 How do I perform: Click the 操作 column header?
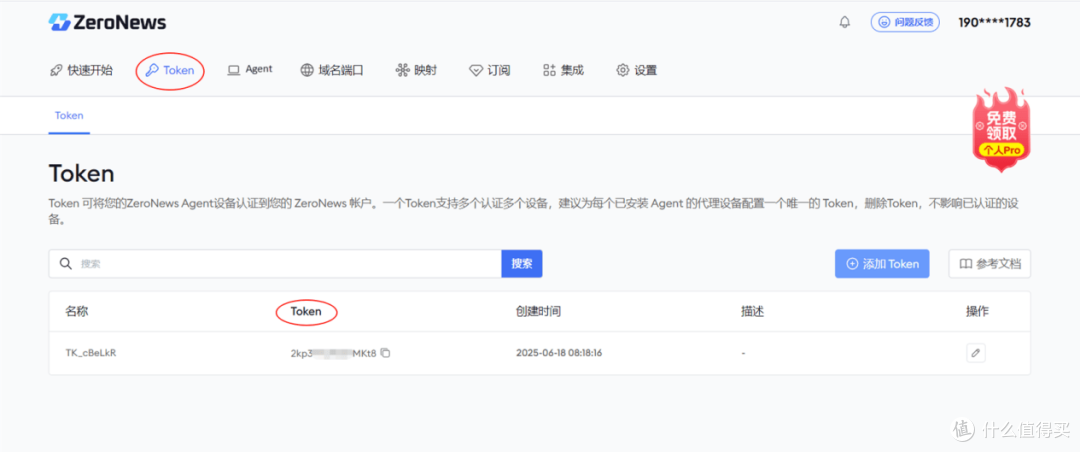point(977,311)
